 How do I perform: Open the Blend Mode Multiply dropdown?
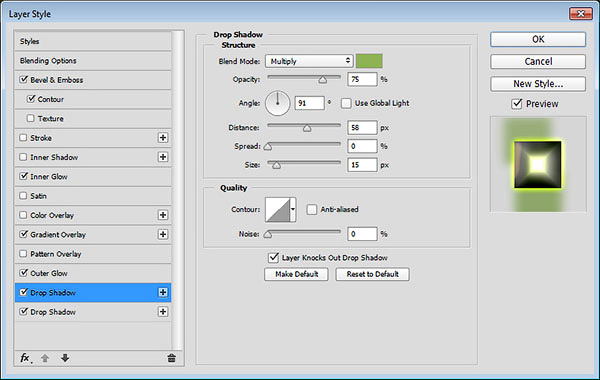click(x=309, y=61)
